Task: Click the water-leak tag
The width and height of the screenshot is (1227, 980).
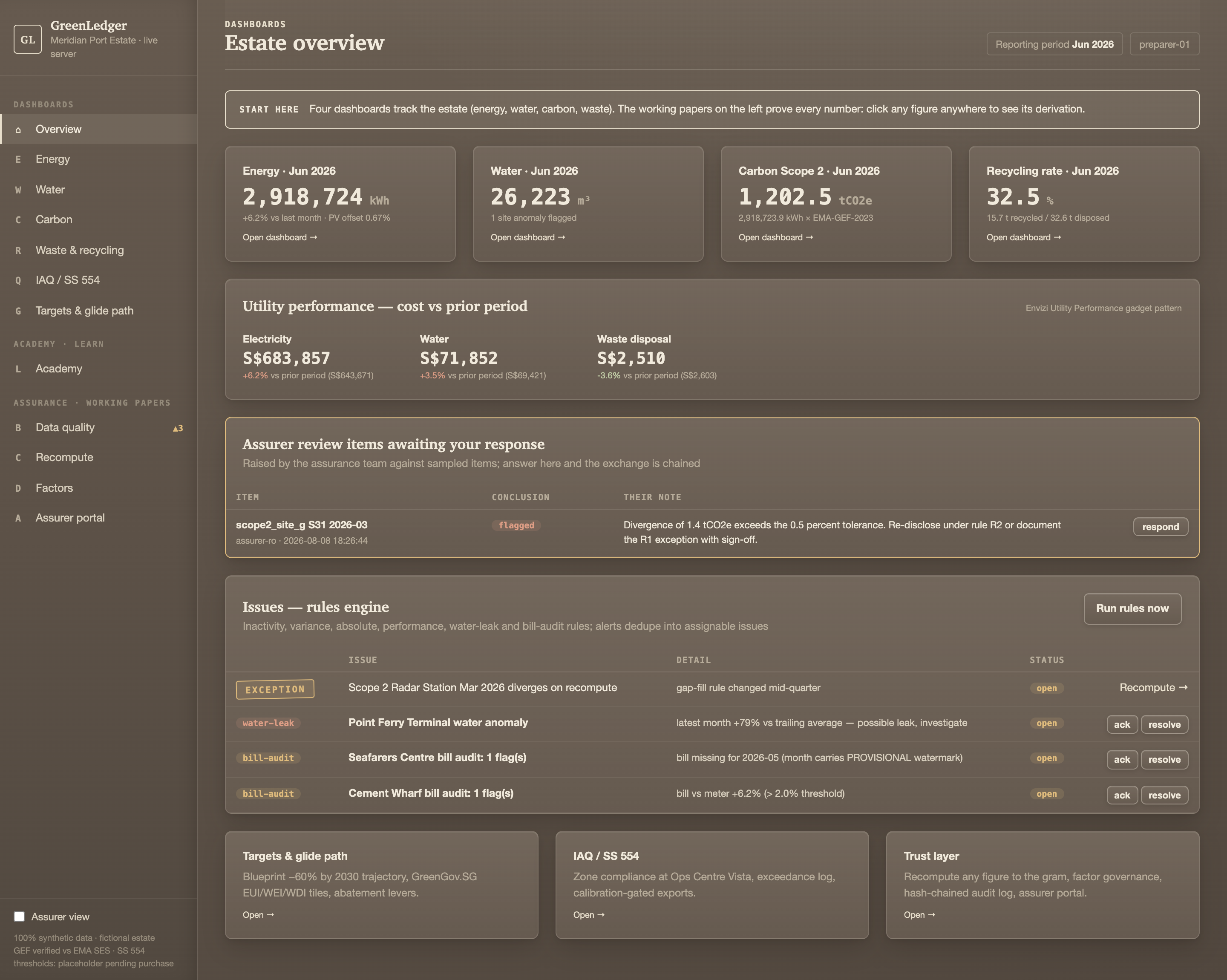Action: pyautogui.click(x=268, y=723)
